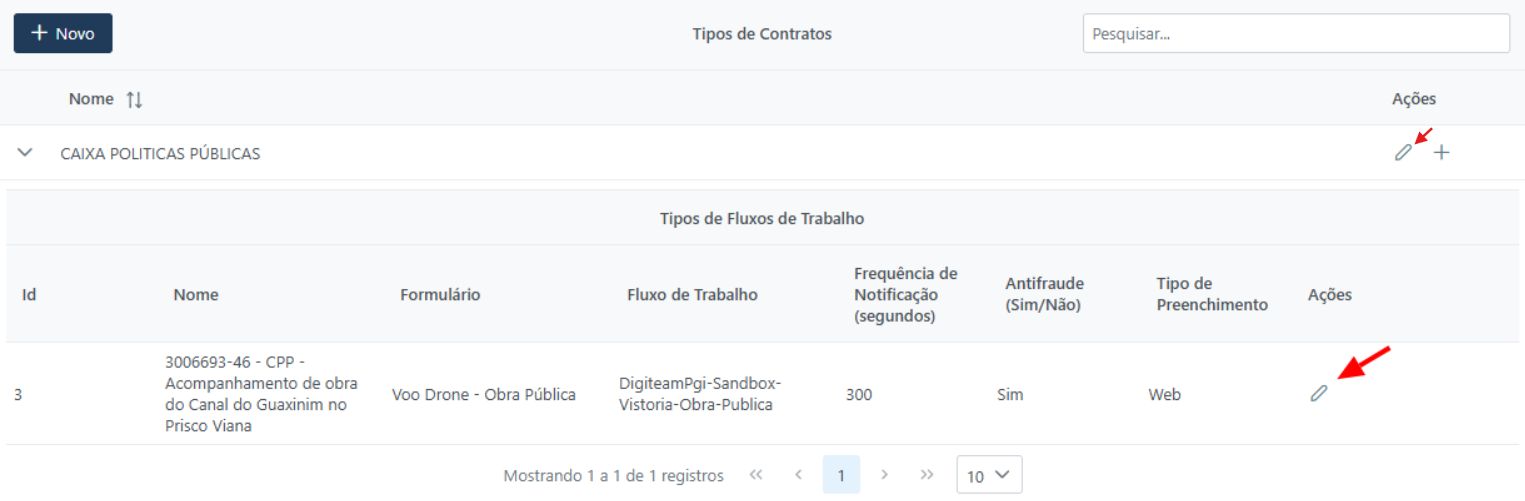
Task: Click the CAIXA POLITICAS PÚBLICAS row name
Action: 160,154
